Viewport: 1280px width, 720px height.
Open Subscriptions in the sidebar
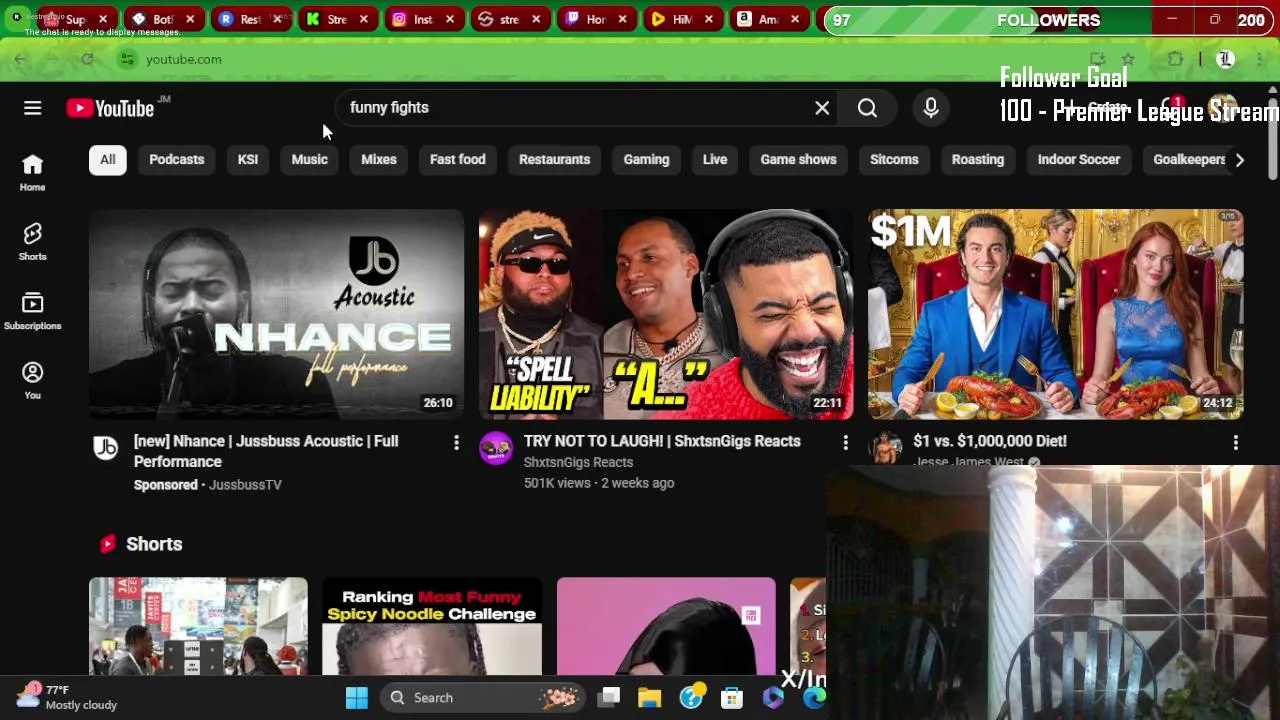click(32, 311)
